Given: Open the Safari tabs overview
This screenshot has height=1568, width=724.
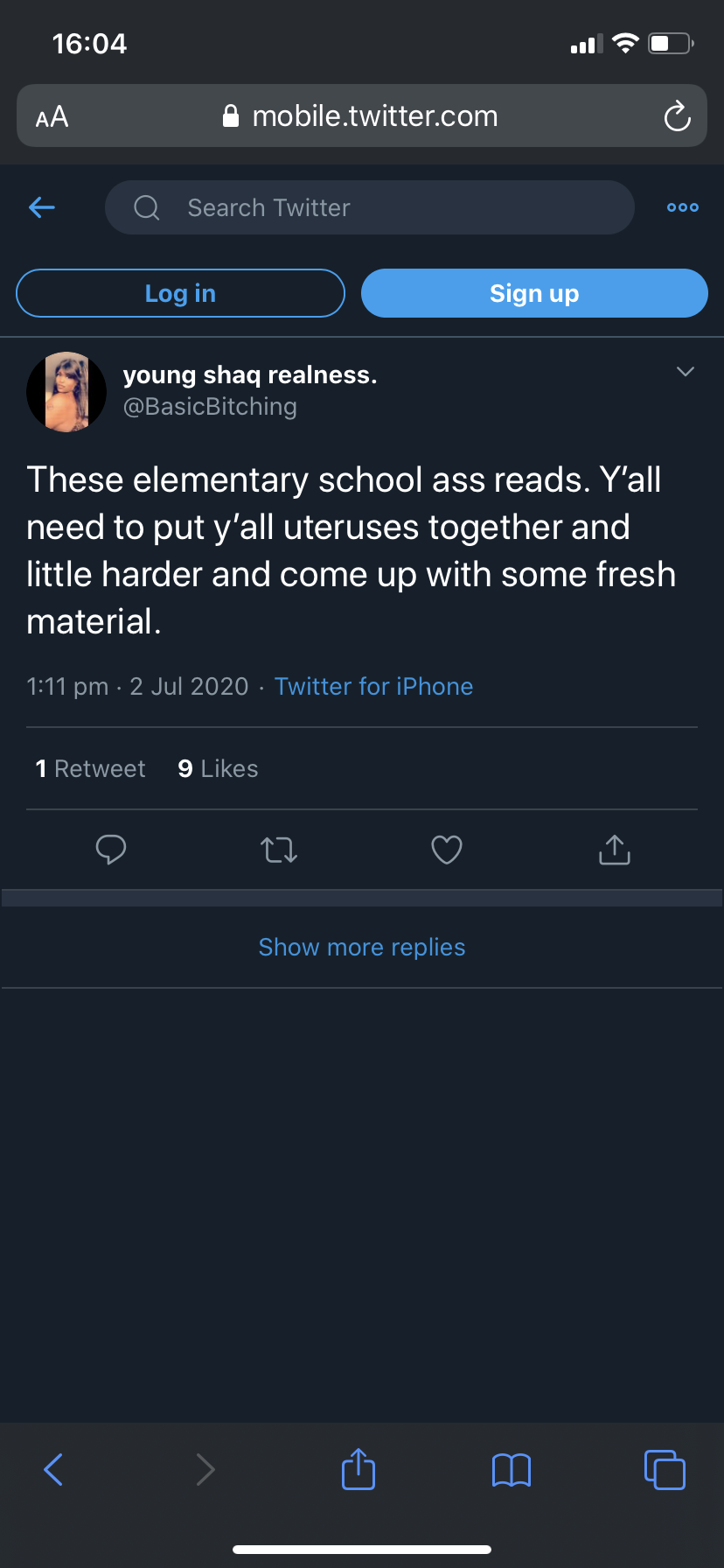Looking at the screenshot, I should click(x=665, y=1470).
